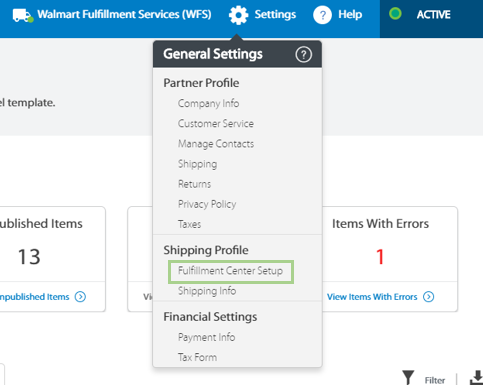Choose Shipping under Partner Profile

click(197, 164)
